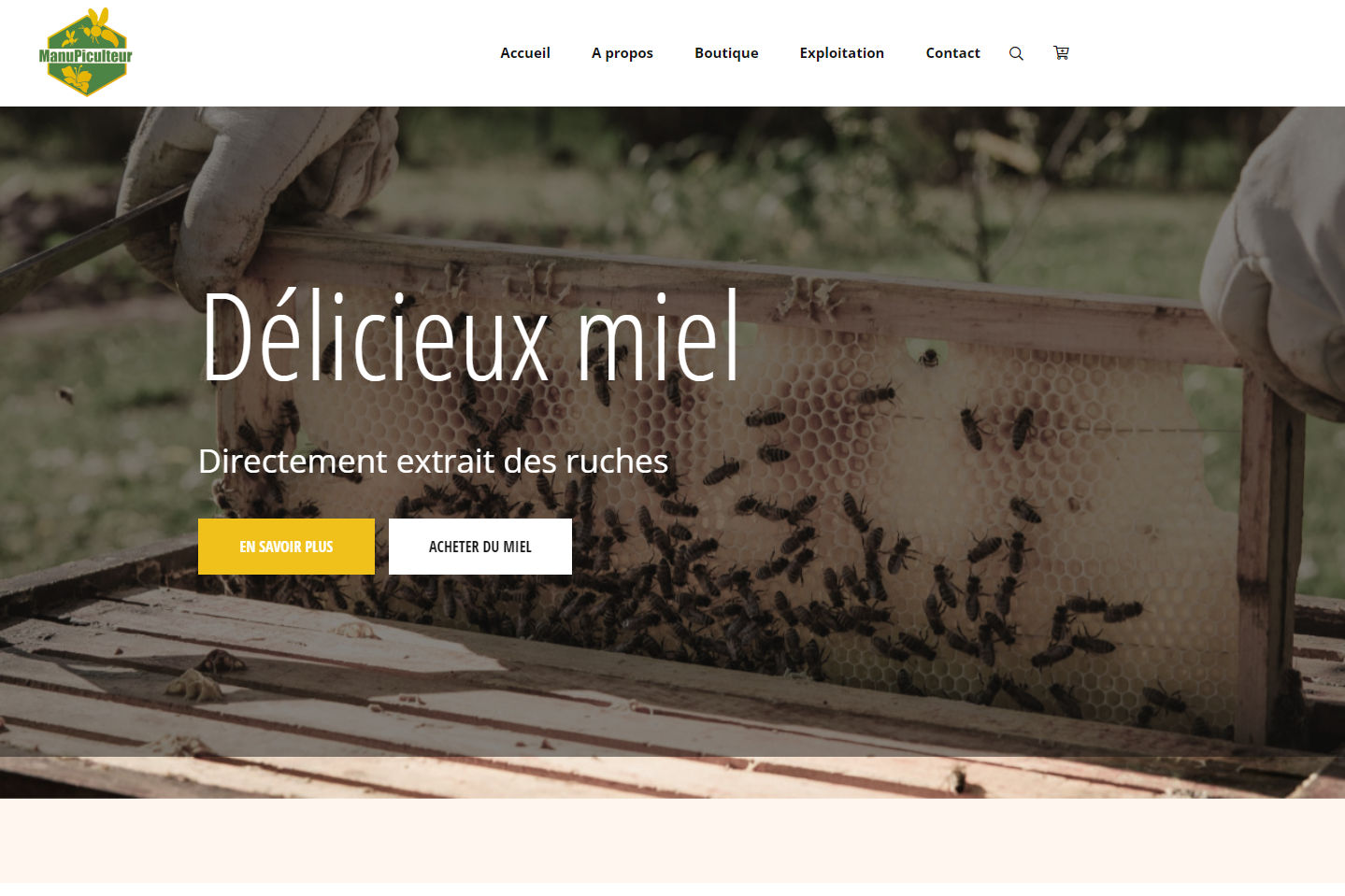Image resolution: width=1345 pixels, height=896 pixels.
Task: Go to the Accueil menu item
Action: coord(525,53)
